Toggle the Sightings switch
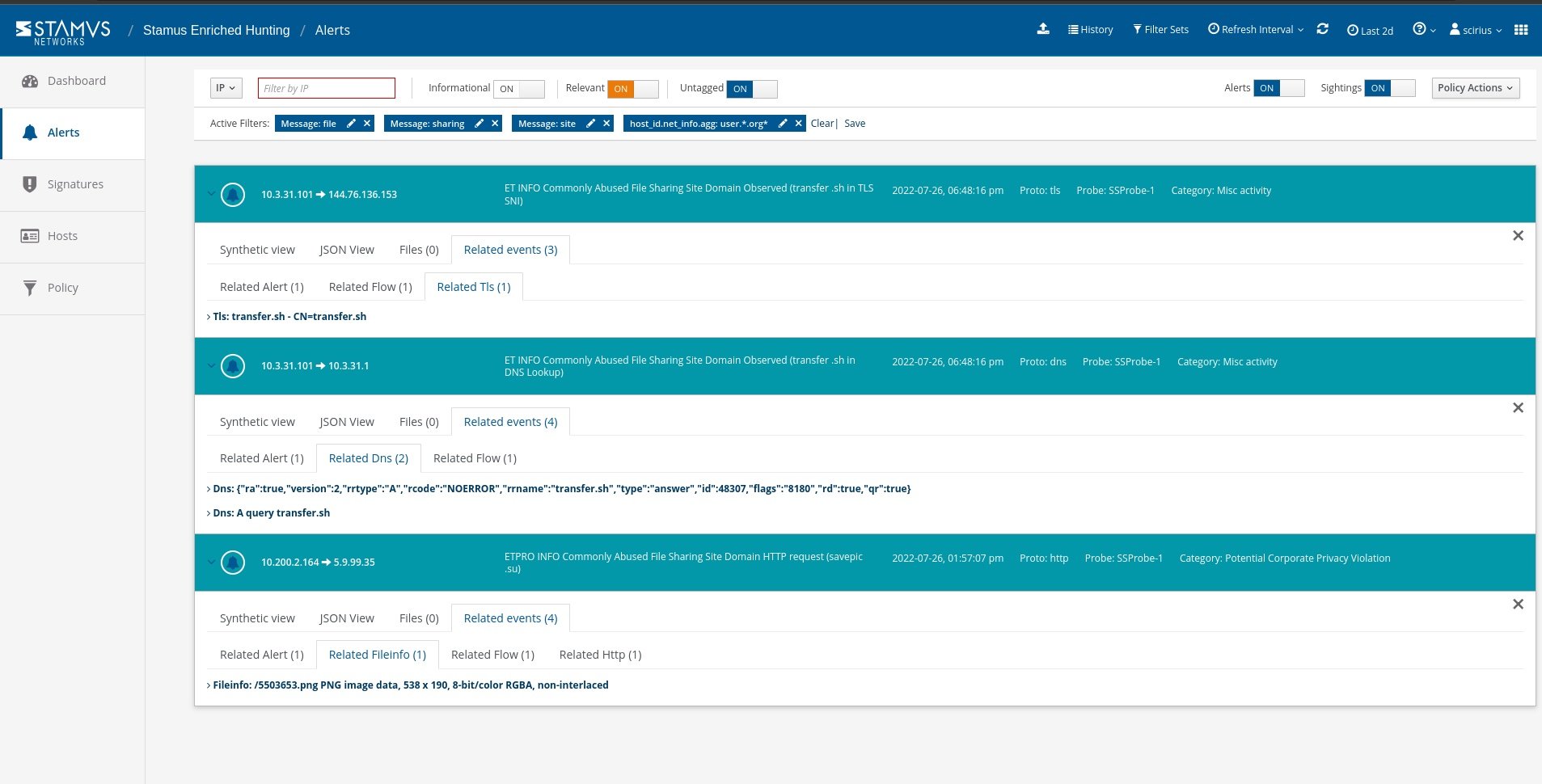Screen dimensions: 1542x784 1390,88
